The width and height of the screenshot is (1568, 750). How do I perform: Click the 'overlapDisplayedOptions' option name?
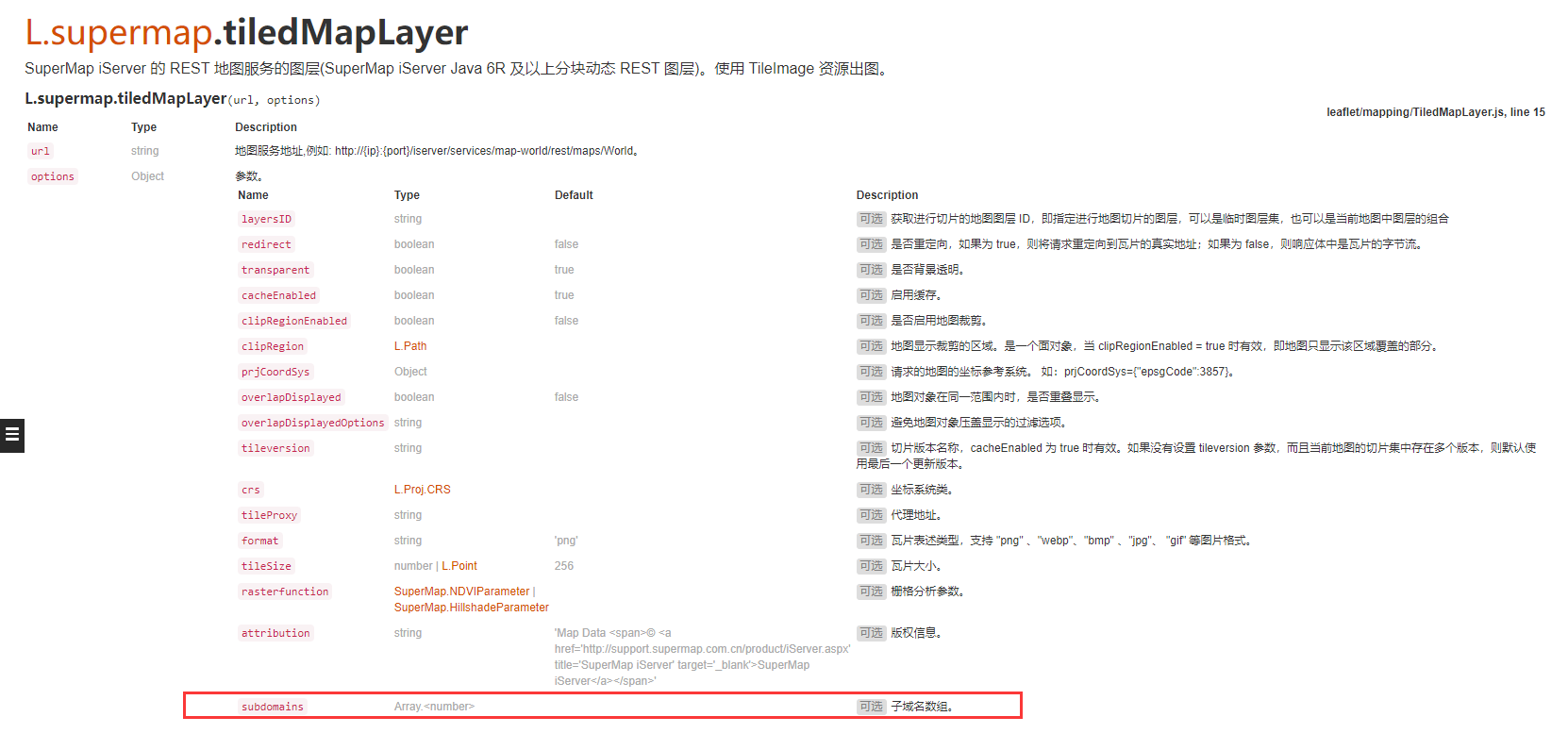tap(313, 423)
